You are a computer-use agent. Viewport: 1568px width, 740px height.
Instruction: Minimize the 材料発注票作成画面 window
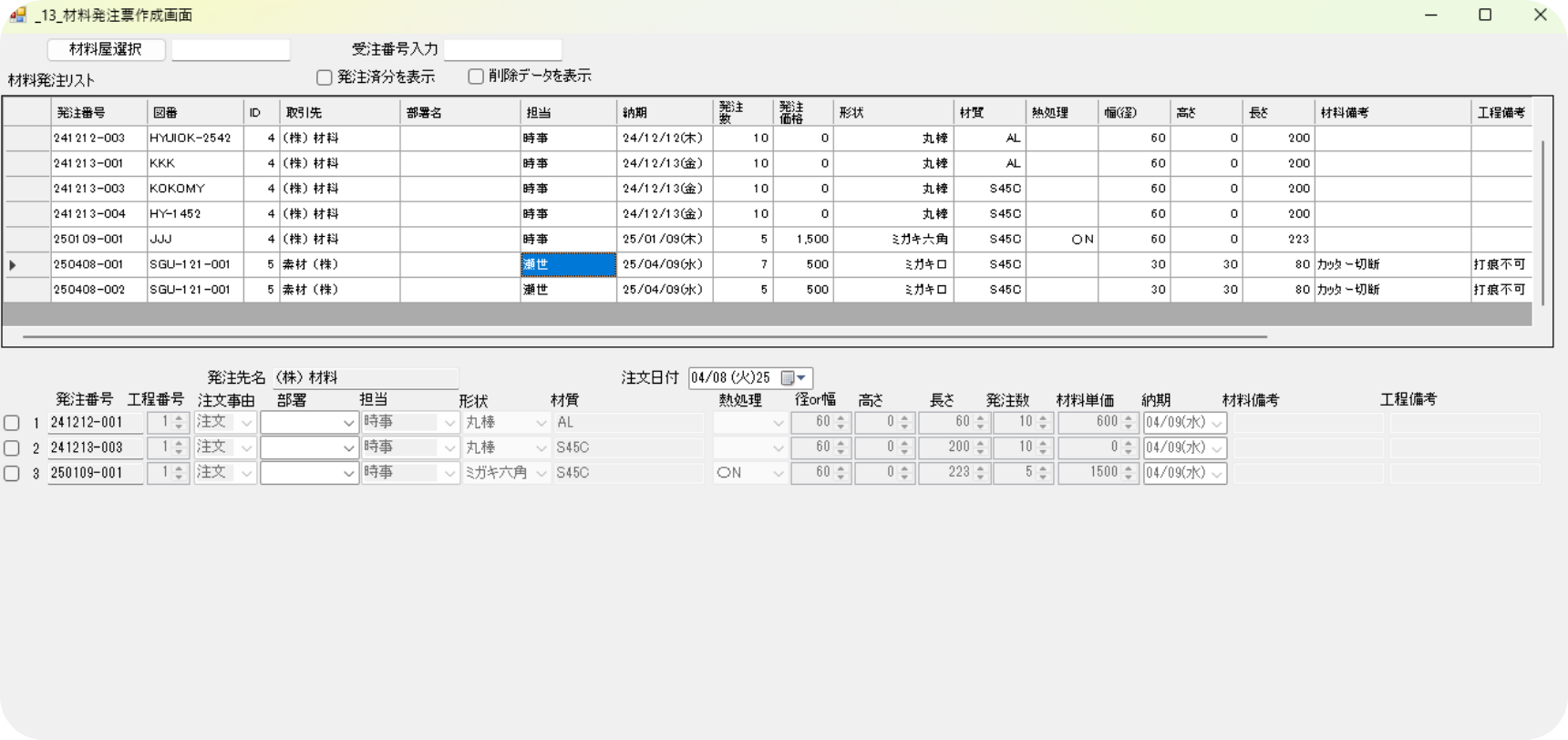click(1432, 15)
